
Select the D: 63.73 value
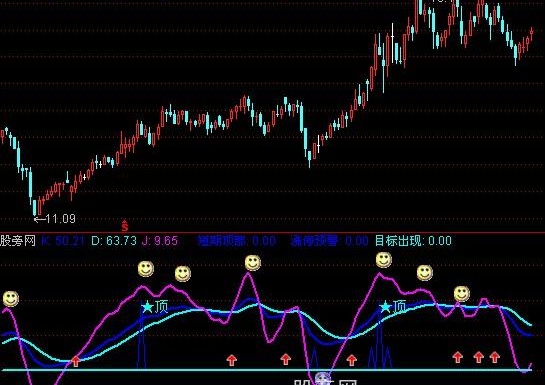[x=114, y=240]
